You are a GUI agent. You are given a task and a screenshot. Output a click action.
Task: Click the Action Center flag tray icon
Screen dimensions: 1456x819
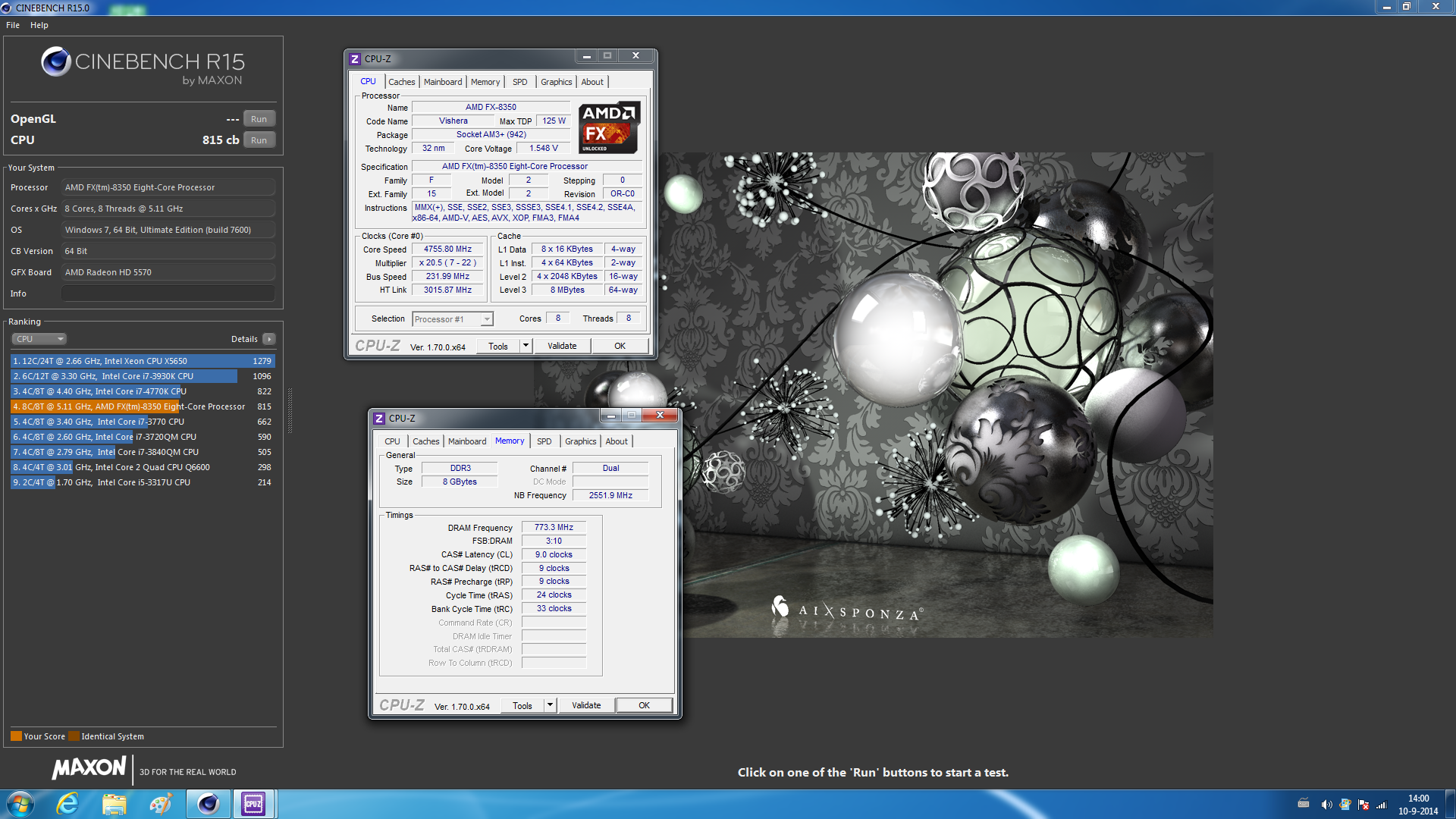(x=1363, y=805)
